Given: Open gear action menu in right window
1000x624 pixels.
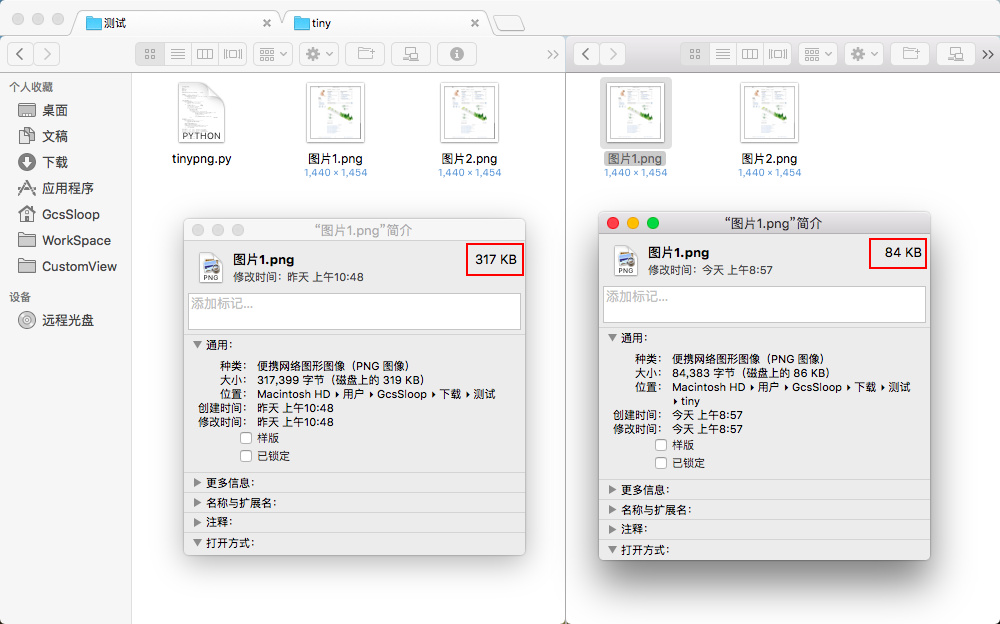Looking at the screenshot, I should 864,54.
